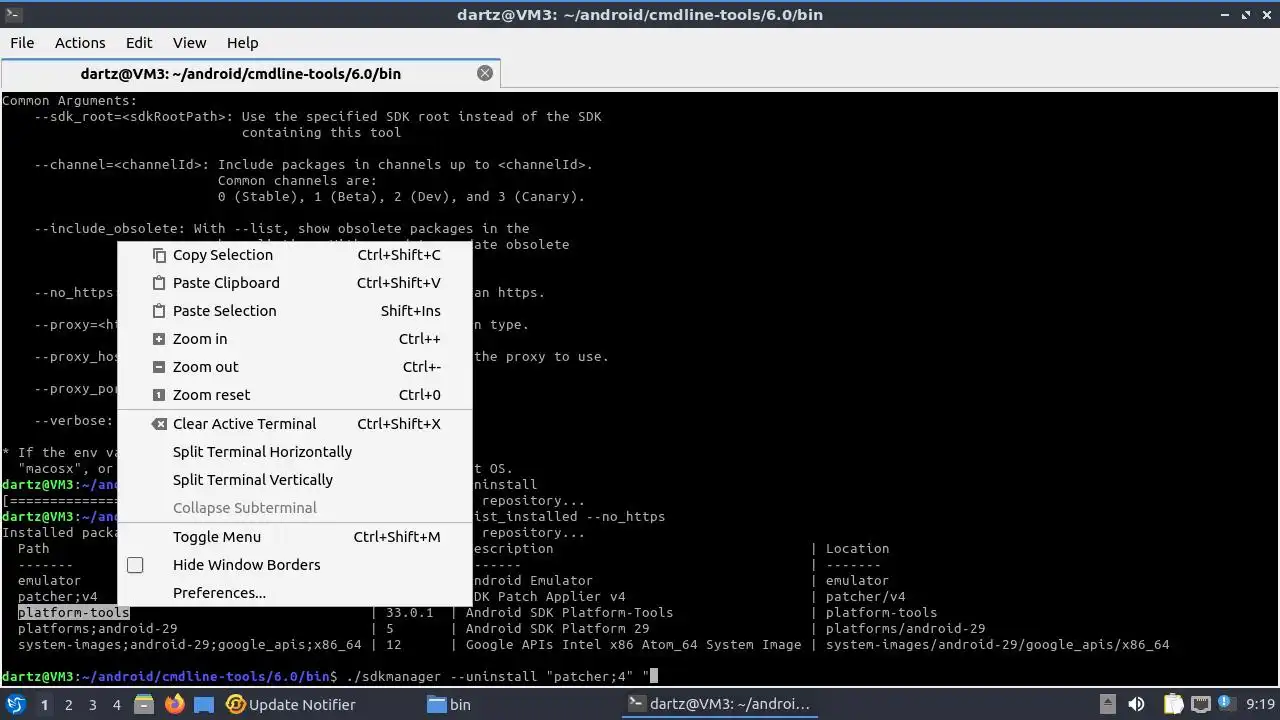Open the volume control tray icon
This screenshot has width=1280, height=720.
[x=1136, y=704]
